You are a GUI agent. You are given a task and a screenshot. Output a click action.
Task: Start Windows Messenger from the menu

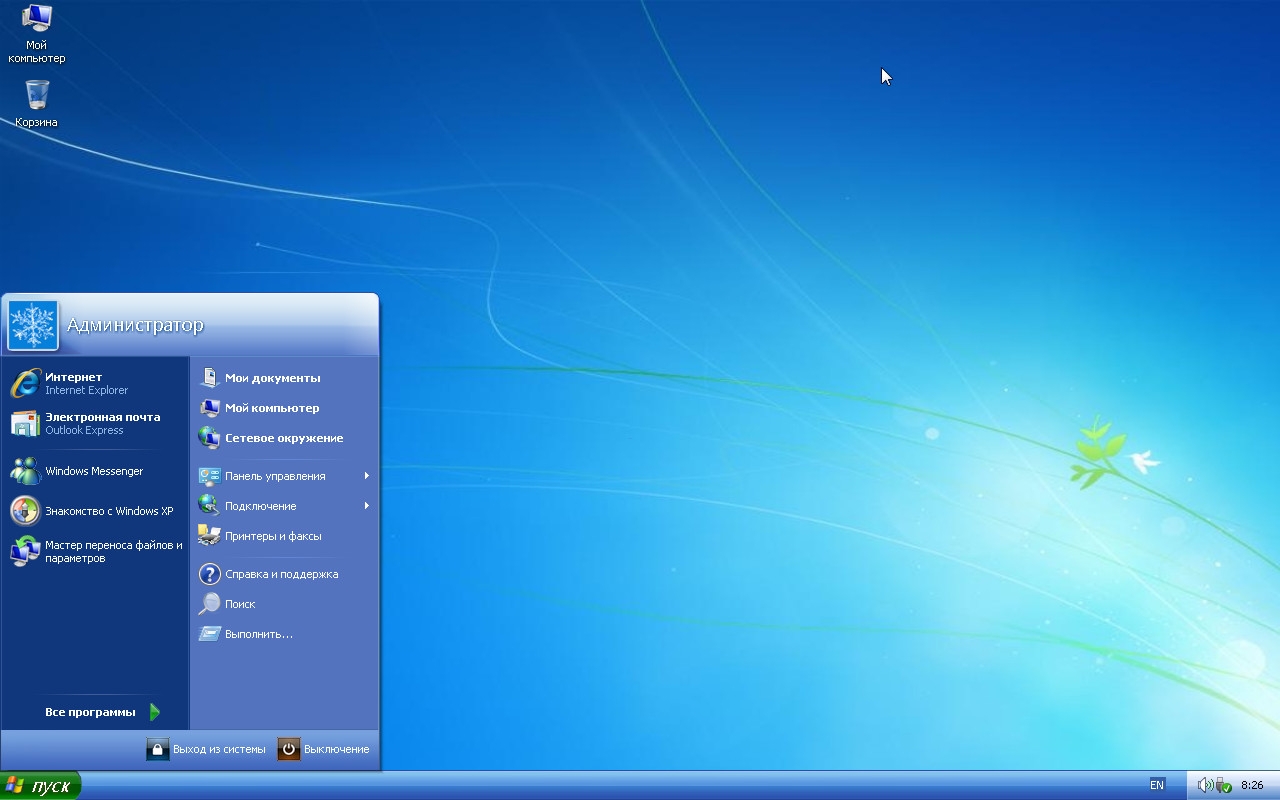[x=95, y=471]
